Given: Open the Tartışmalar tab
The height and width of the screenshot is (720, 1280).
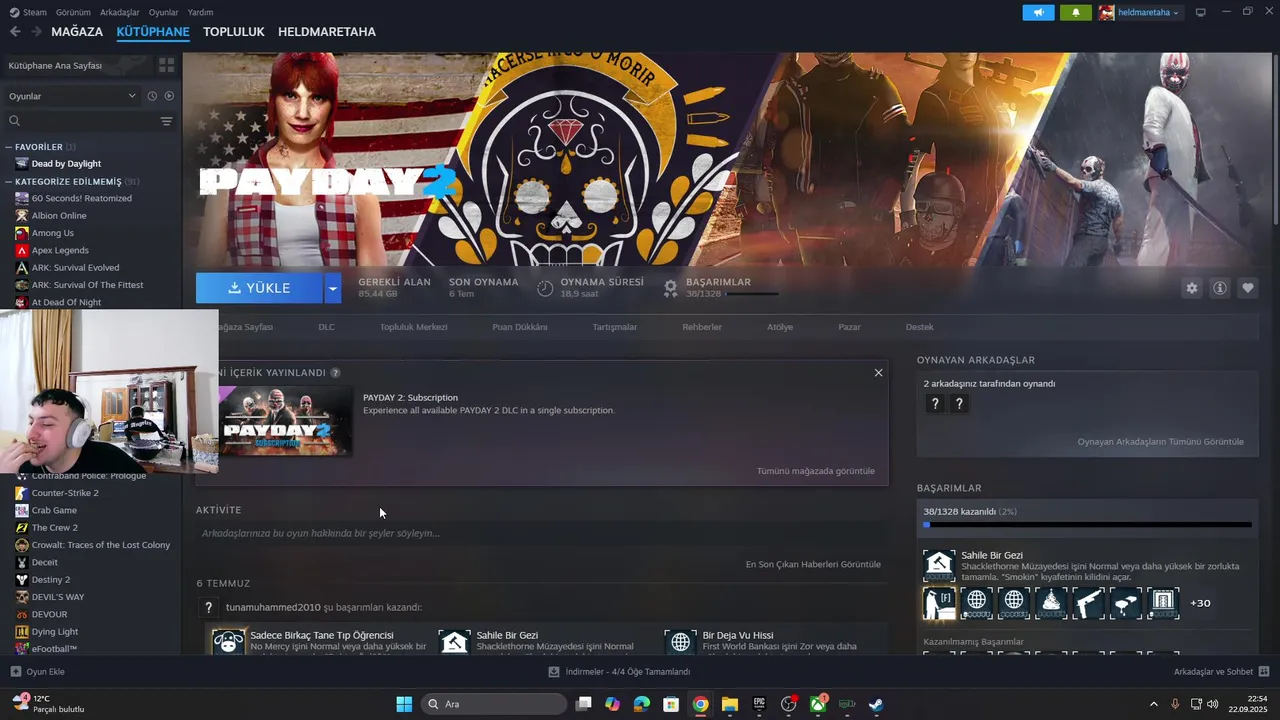Looking at the screenshot, I should 614,327.
